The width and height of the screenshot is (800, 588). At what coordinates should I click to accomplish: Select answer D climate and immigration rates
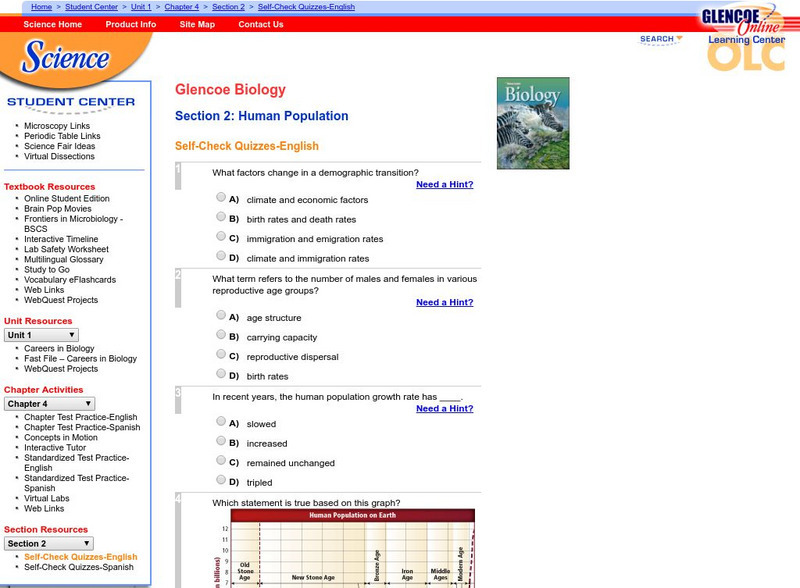(221, 255)
